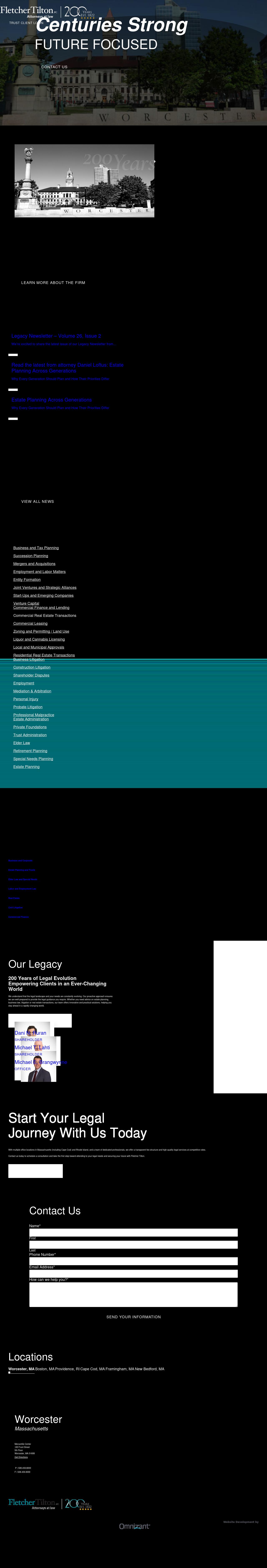This screenshot has width=267, height=1568.
Task: Click View All News
Action: pyautogui.click(x=38, y=502)
